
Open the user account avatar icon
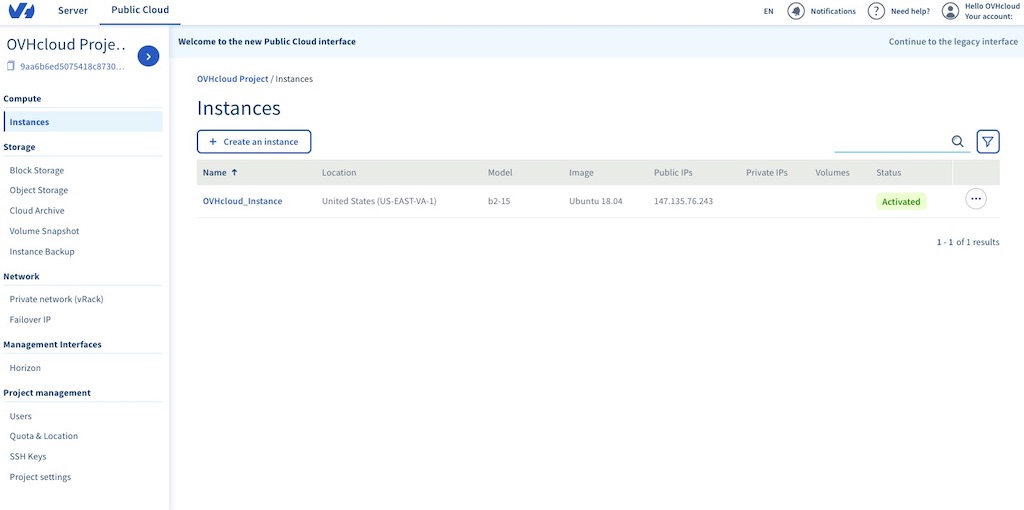(x=950, y=11)
